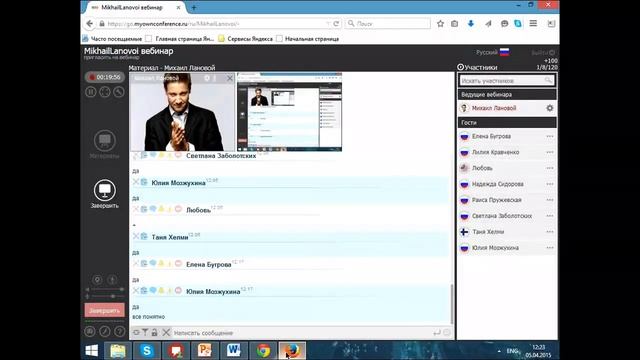640x360 pixels.
Task: Open the Сервисы Яндекса bookmark
Action: coord(246,39)
